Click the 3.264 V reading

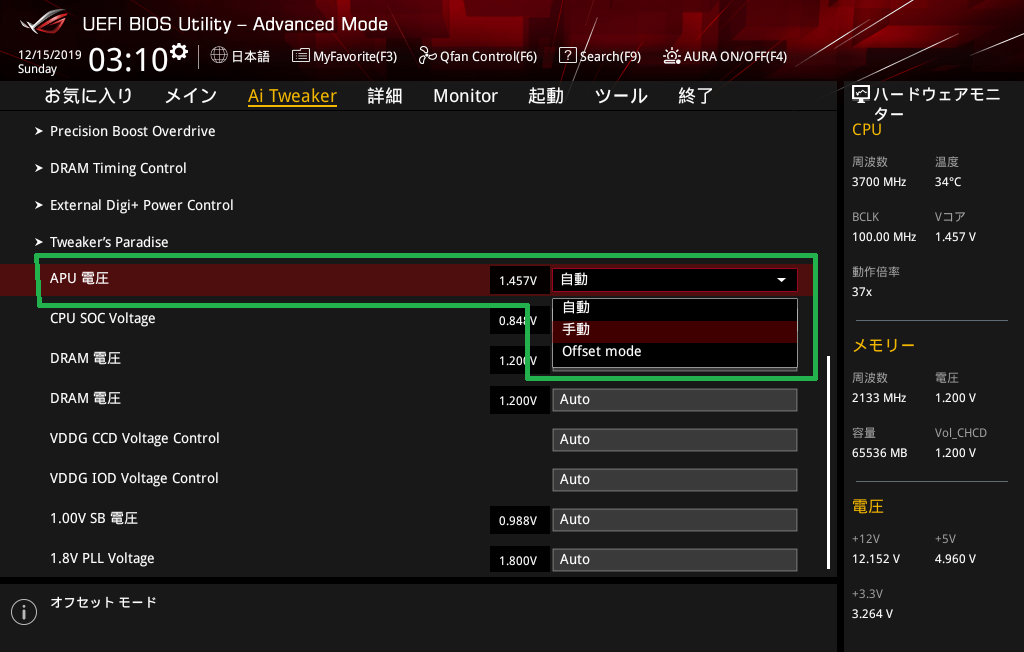tap(872, 614)
